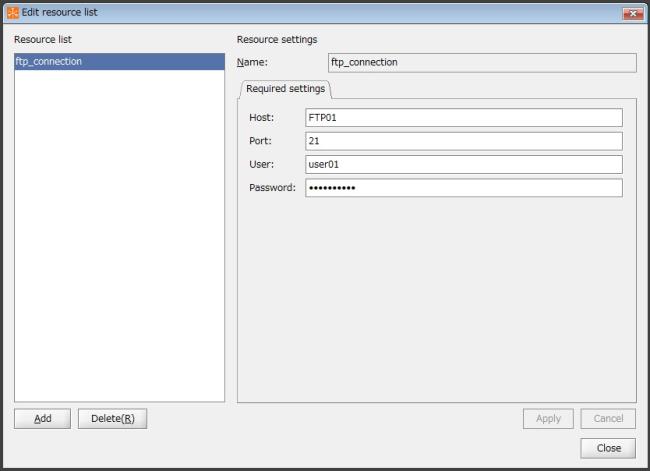
Task: Click the "Name:" label
Action: [x=251, y=62]
